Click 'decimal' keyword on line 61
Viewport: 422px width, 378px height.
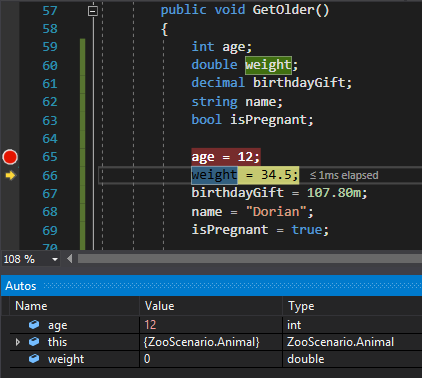pos(218,82)
